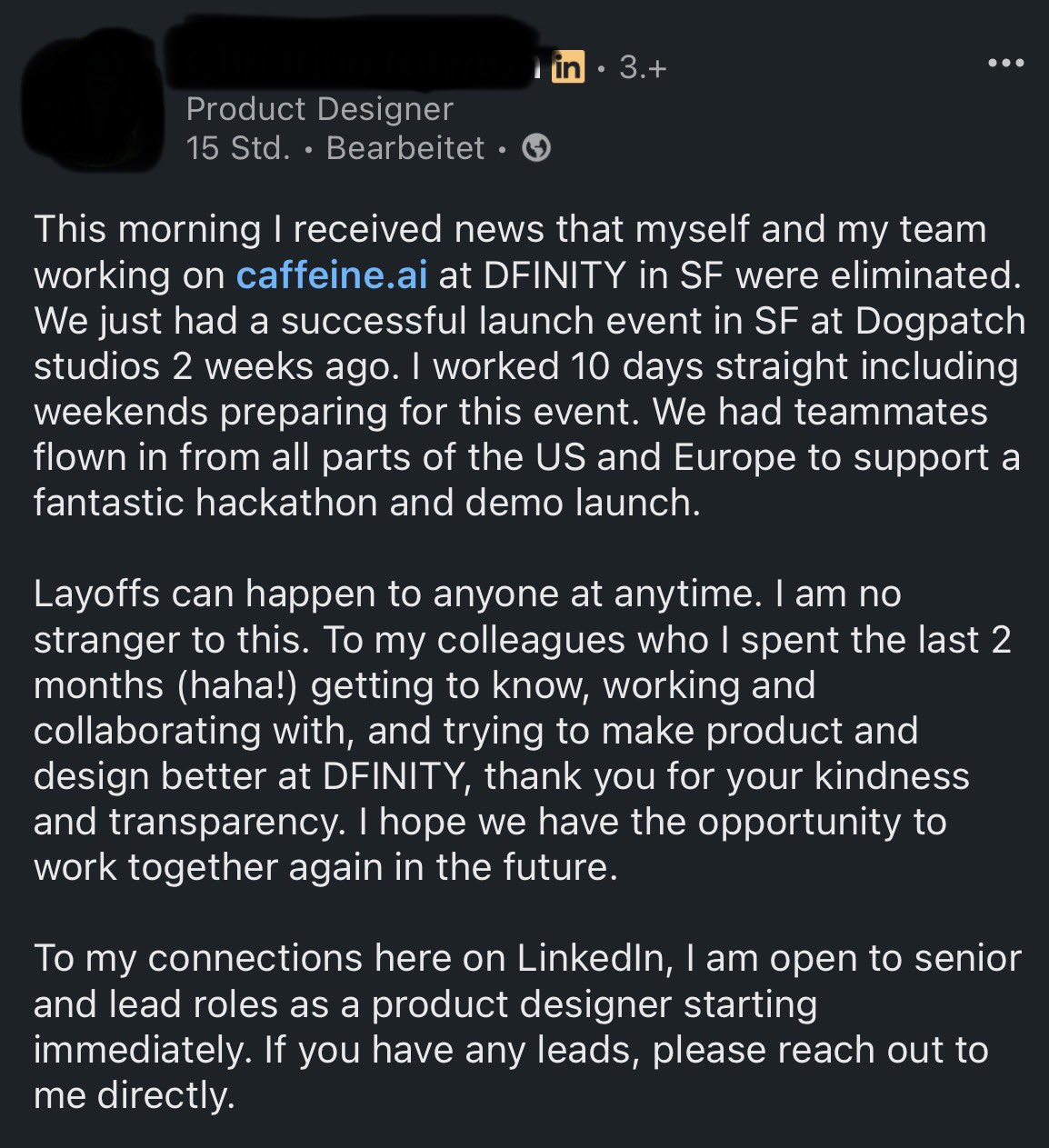
Task: Click the first paragraph starting This morning
Action: tap(529, 366)
